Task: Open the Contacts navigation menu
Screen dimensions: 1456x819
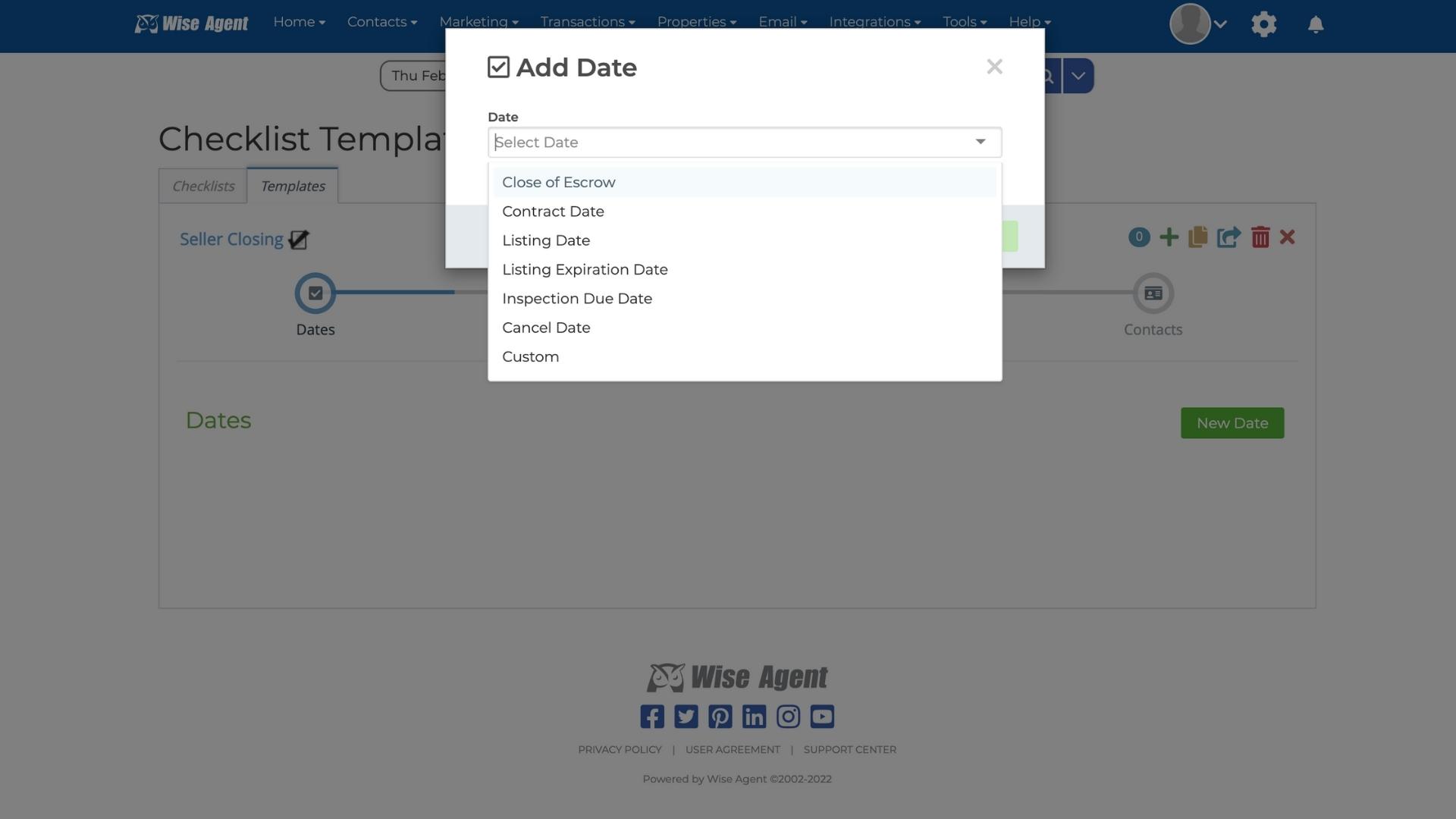Action: (x=381, y=22)
